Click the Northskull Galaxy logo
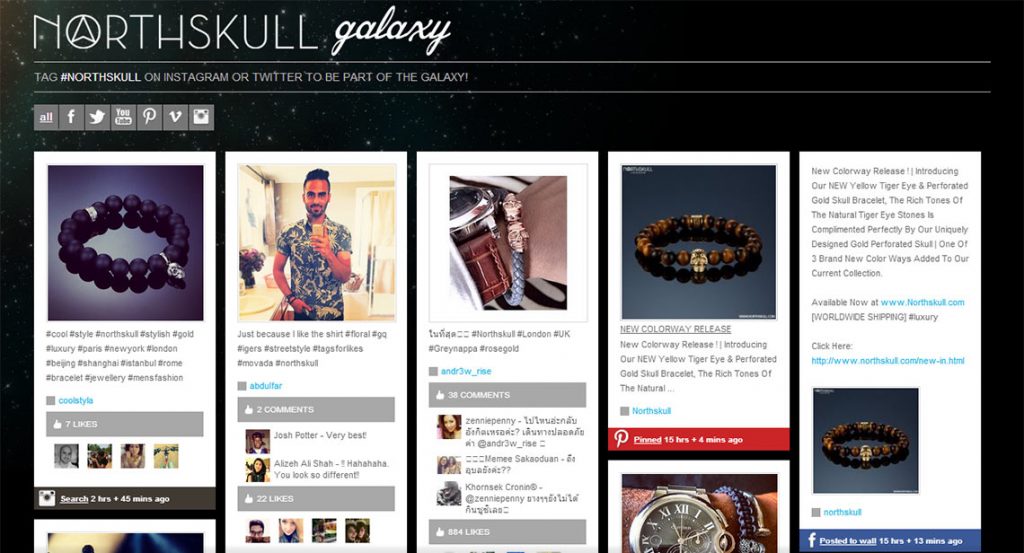1024x553 pixels. (242, 31)
